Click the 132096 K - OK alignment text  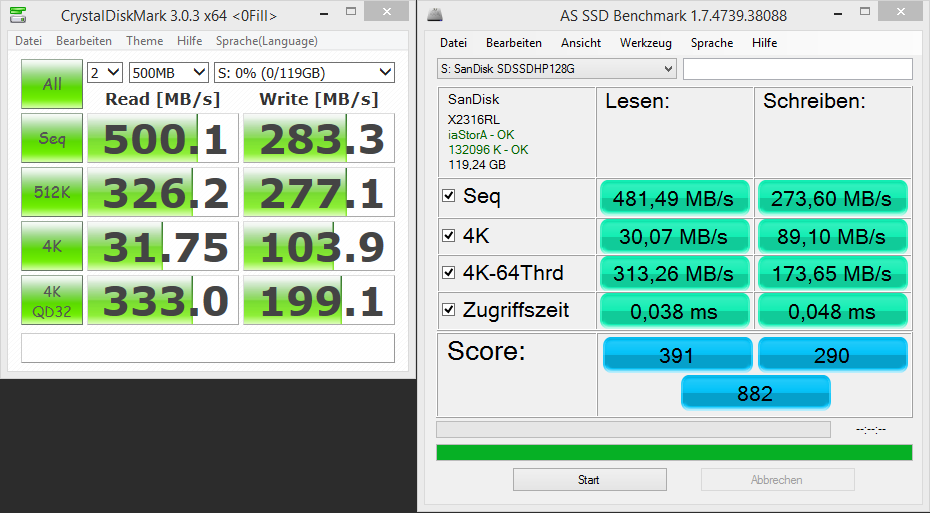[x=488, y=149]
